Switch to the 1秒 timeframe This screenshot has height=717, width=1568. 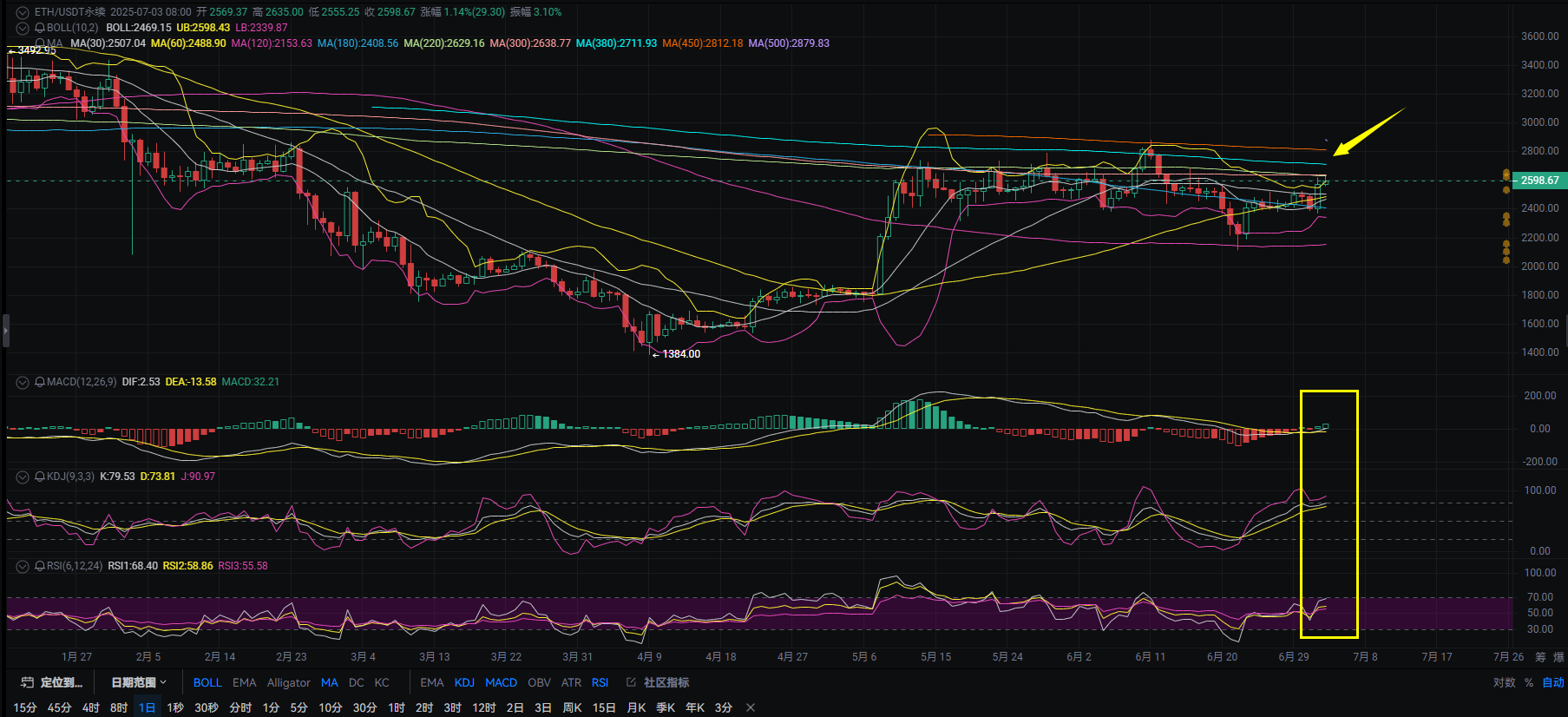pyautogui.click(x=175, y=707)
